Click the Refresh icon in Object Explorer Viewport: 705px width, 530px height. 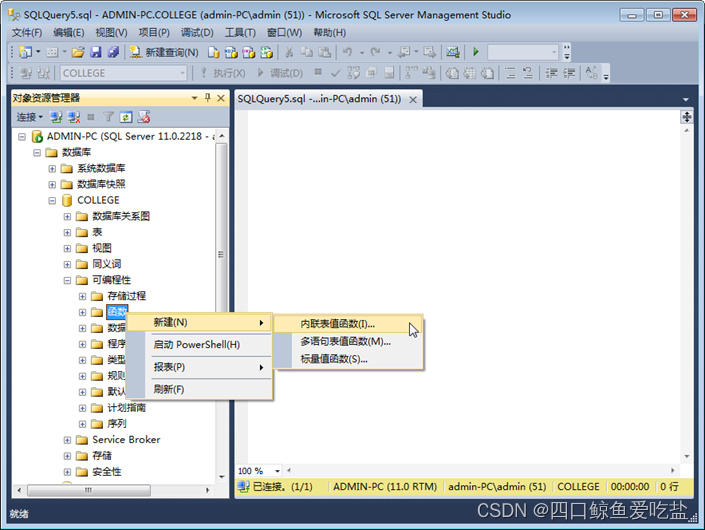pyautogui.click(x=125, y=117)
